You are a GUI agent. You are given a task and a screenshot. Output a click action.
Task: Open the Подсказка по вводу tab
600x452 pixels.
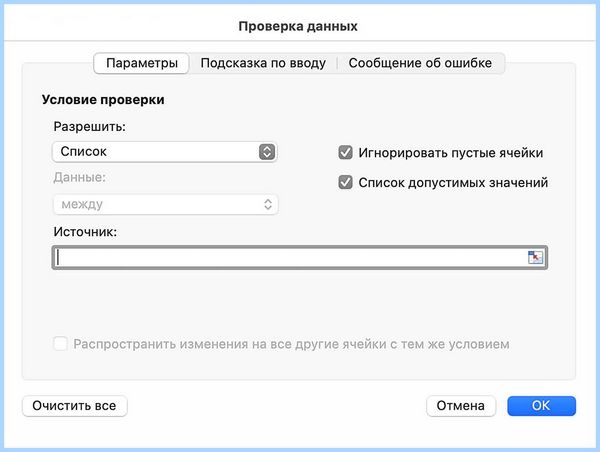263,63
